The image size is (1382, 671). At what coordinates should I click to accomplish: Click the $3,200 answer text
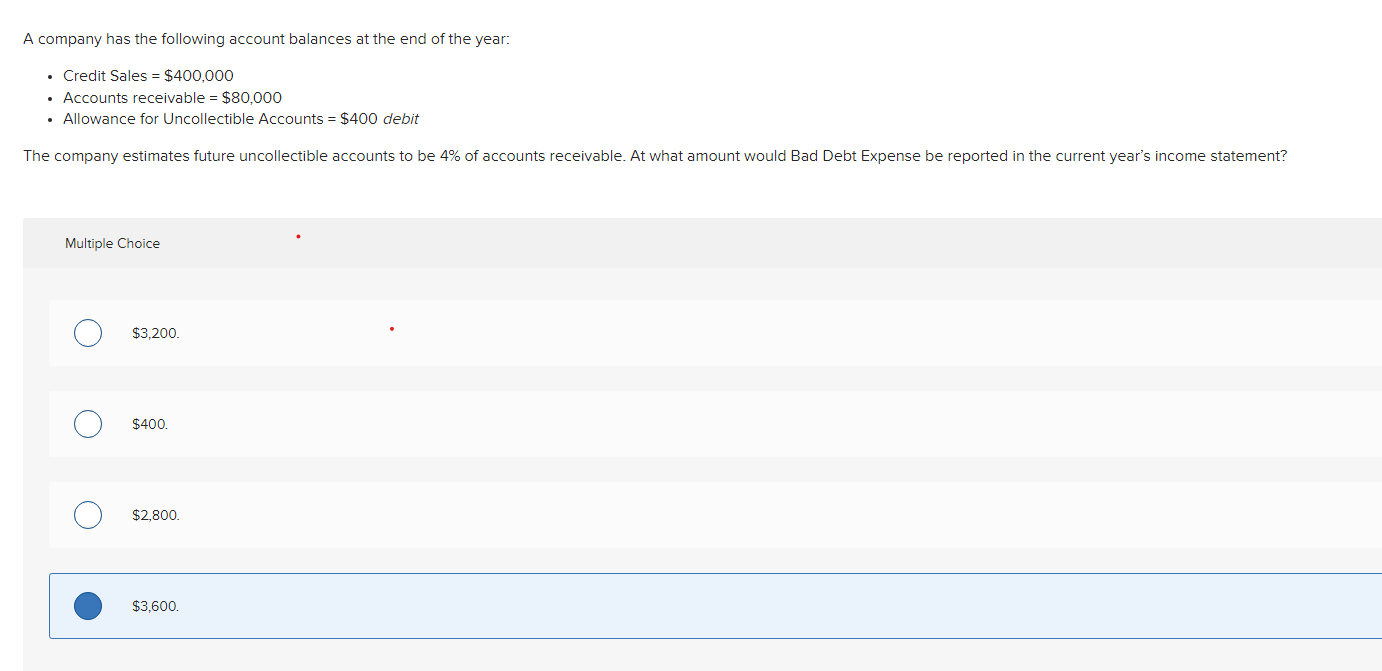point(155,333)
